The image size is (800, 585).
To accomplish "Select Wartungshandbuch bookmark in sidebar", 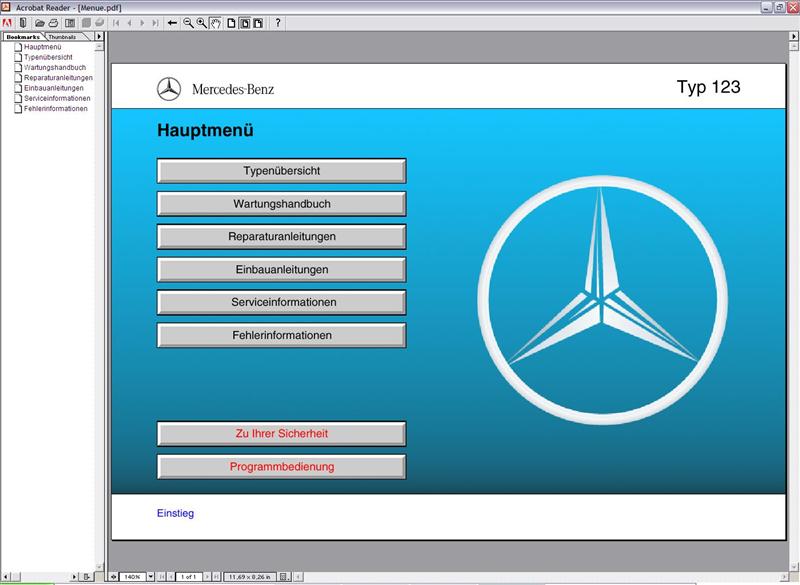I will coord(55,67).
